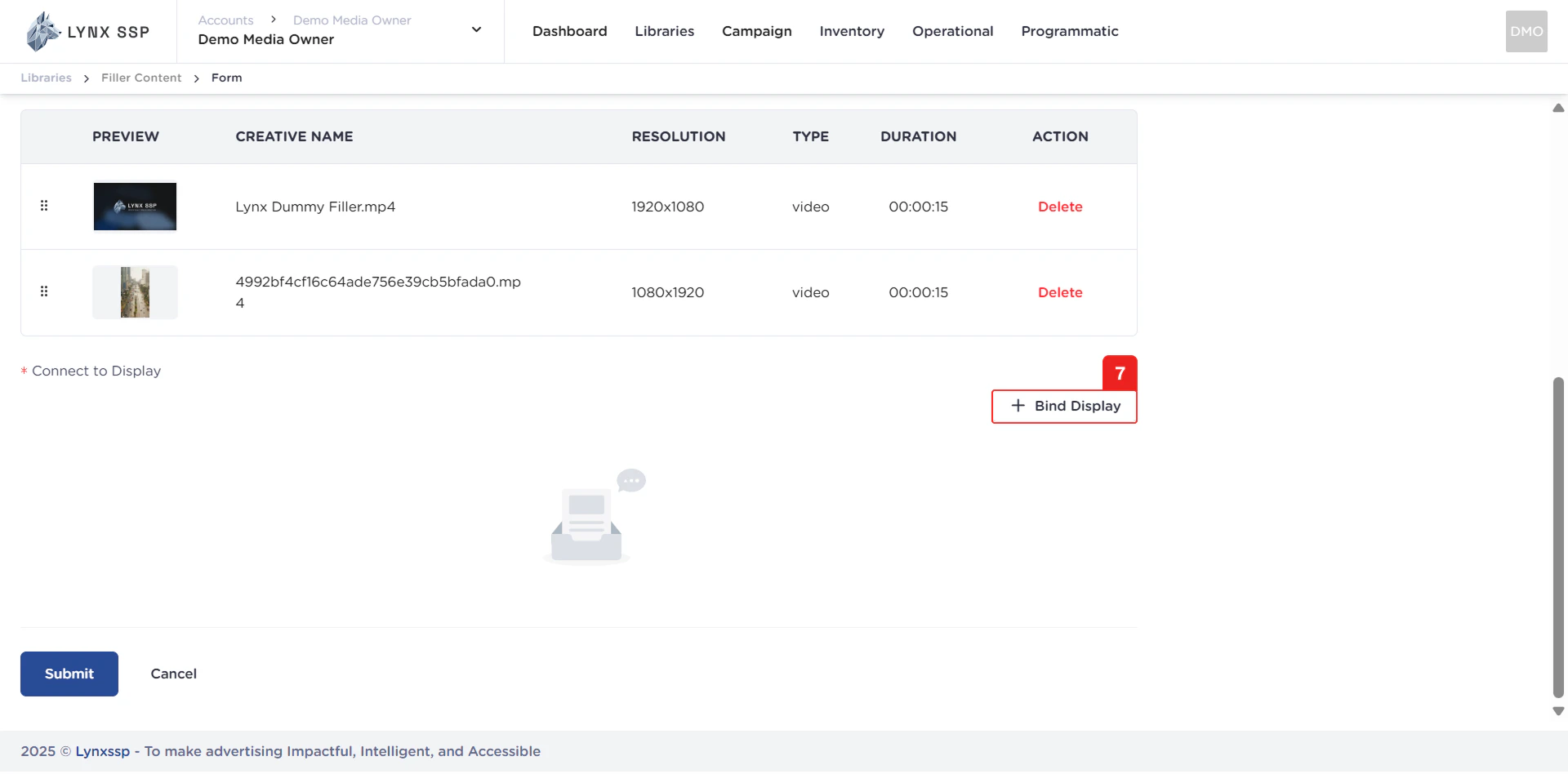Click the scroll-down arrow on the right scrollbar
Viewport: 1568px width, 774px height.
tap(1558, 711)
